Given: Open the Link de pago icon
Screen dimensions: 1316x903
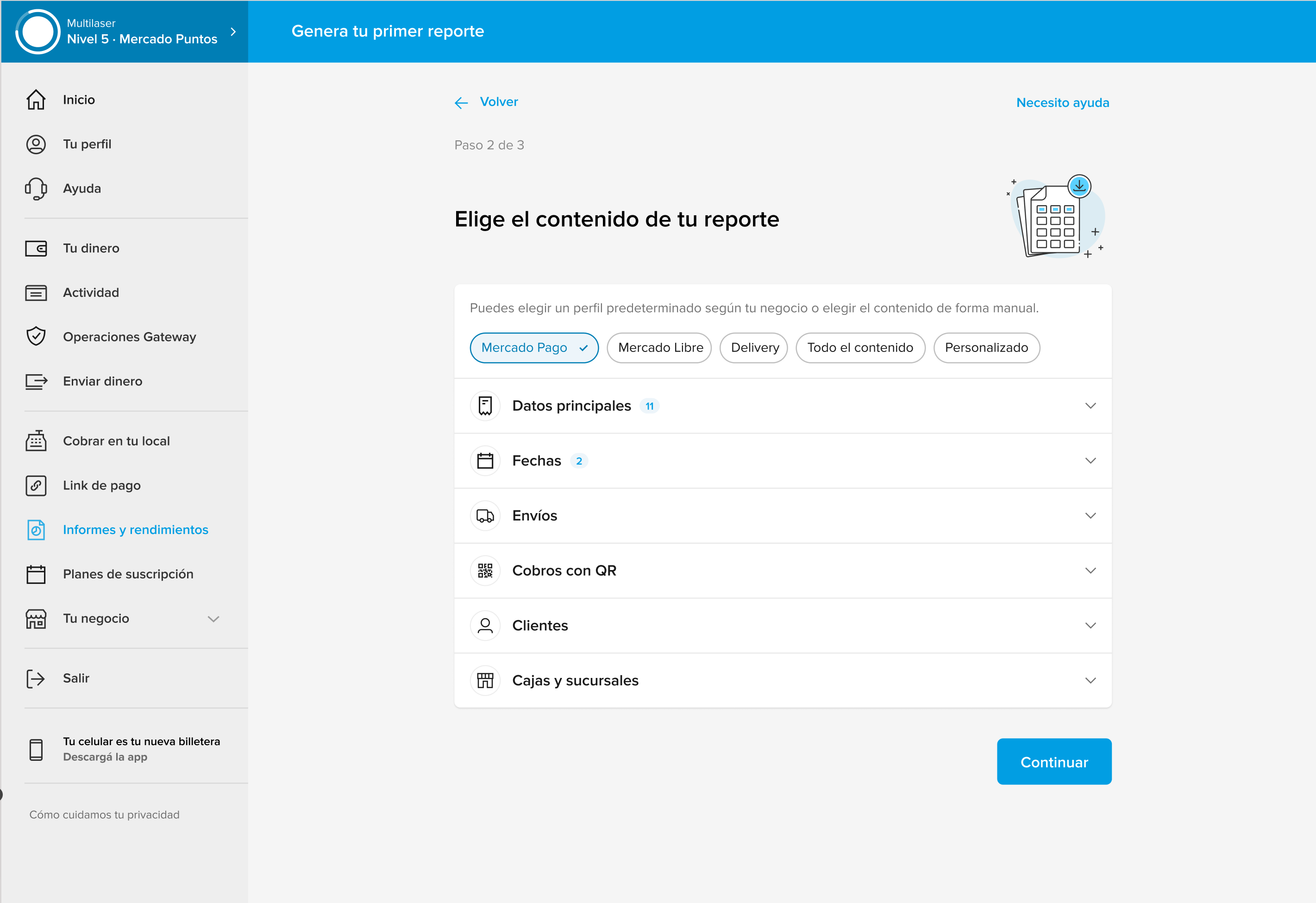Looking at the screenshot, I should [36, 486].
